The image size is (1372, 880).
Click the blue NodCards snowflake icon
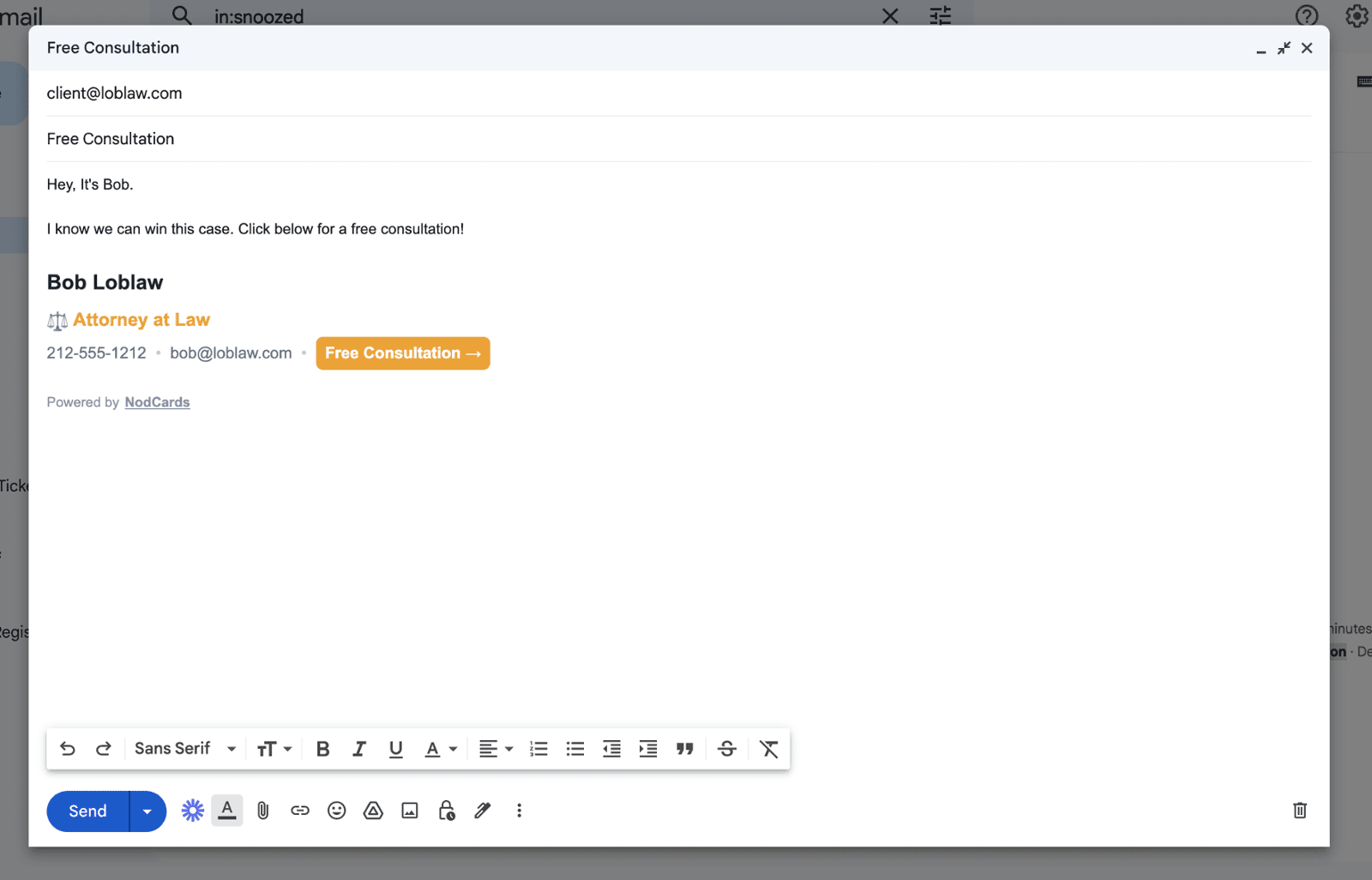[x=192, y=811]
